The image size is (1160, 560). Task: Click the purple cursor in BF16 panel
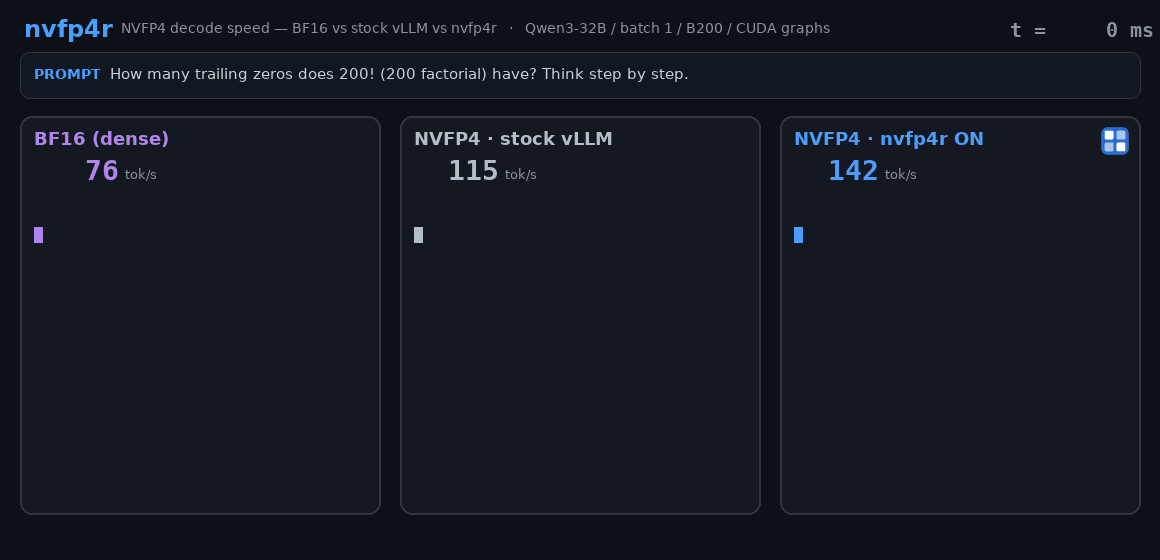click(x=38, y=235)
